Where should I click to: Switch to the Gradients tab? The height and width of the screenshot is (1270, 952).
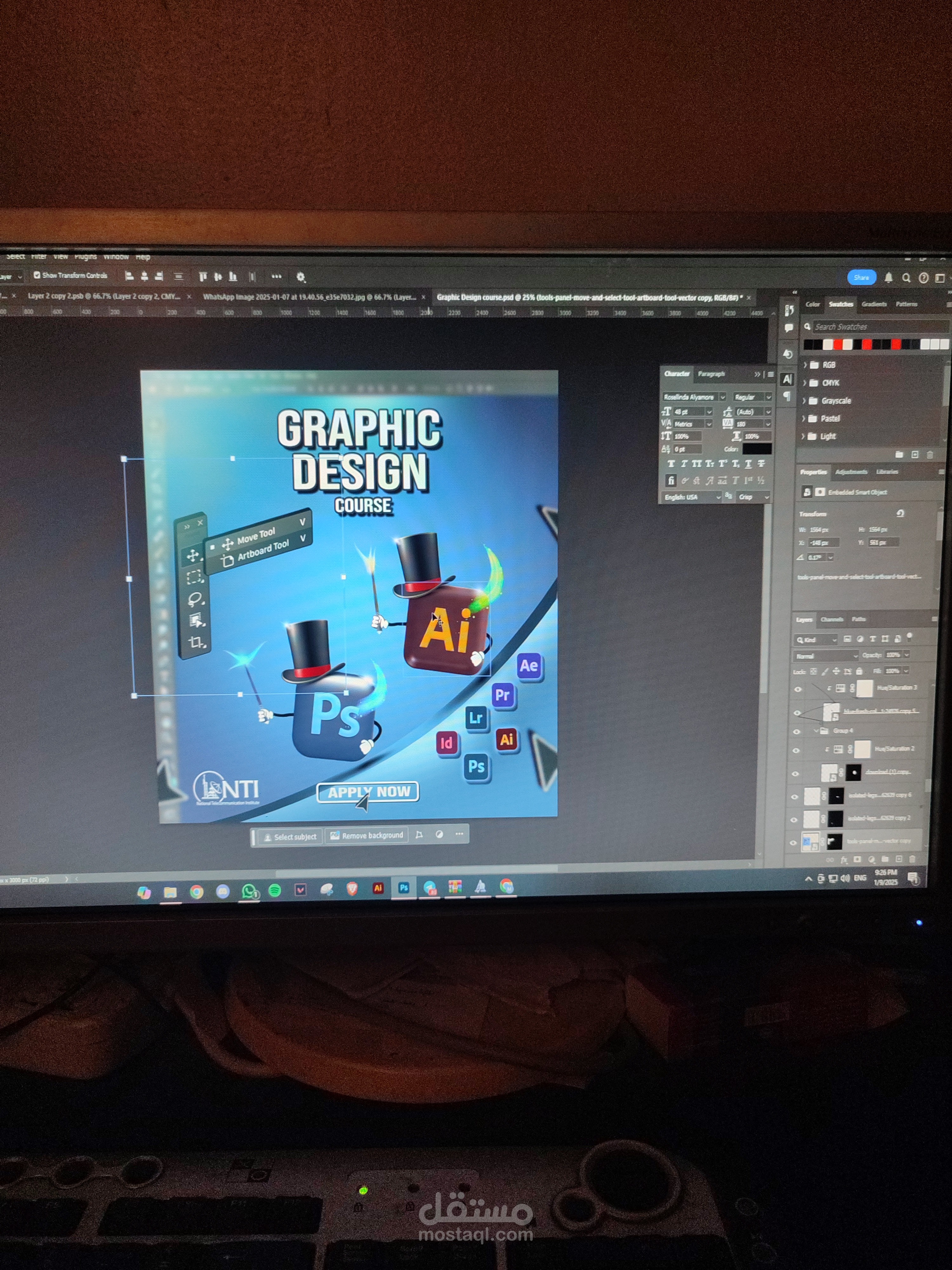tap(874, 304)
